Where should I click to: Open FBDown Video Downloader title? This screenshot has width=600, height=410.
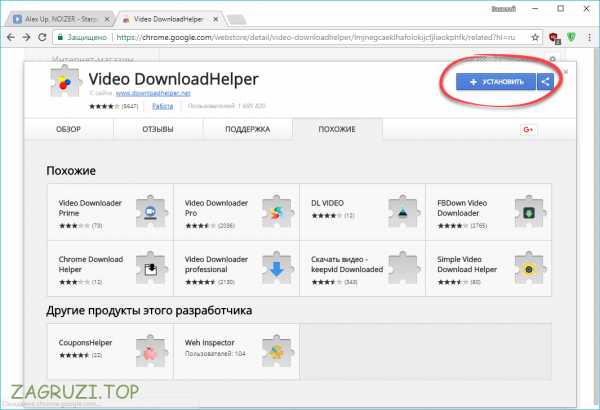(462, 208)
